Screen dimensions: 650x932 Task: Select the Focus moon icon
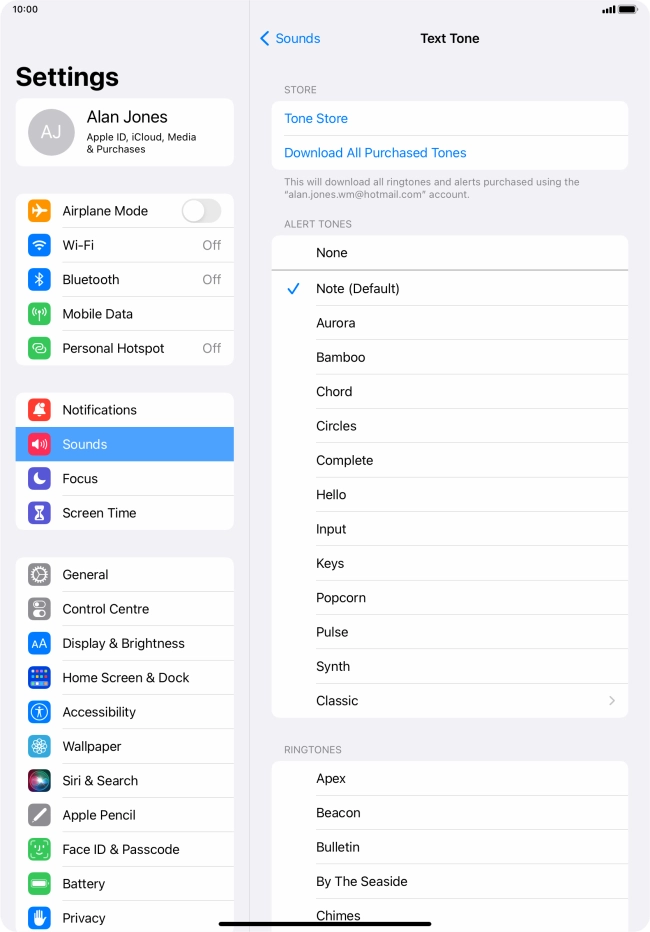[39, 478]
